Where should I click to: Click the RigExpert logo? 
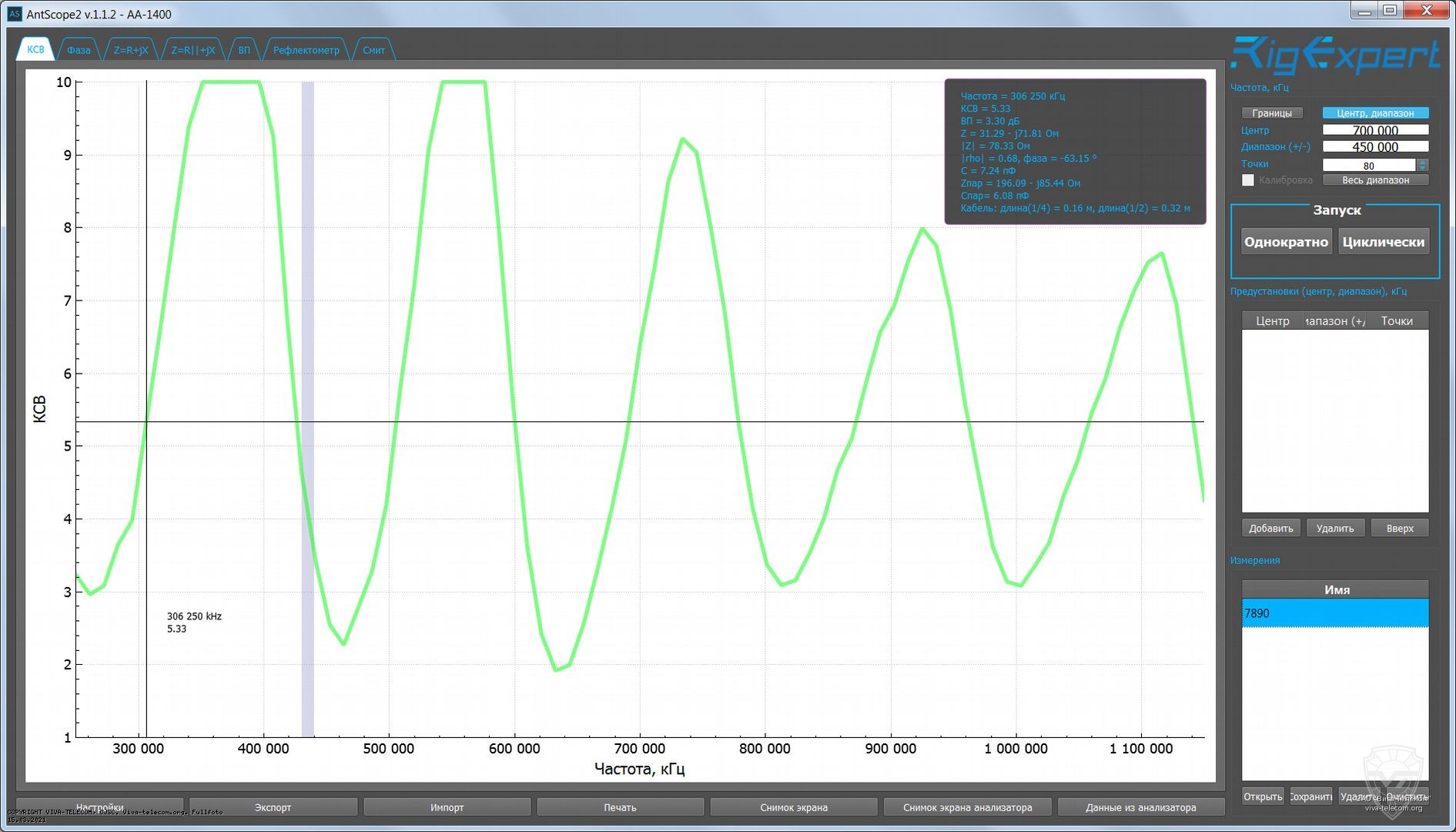pyautogui.click(x=1334, y=55)
